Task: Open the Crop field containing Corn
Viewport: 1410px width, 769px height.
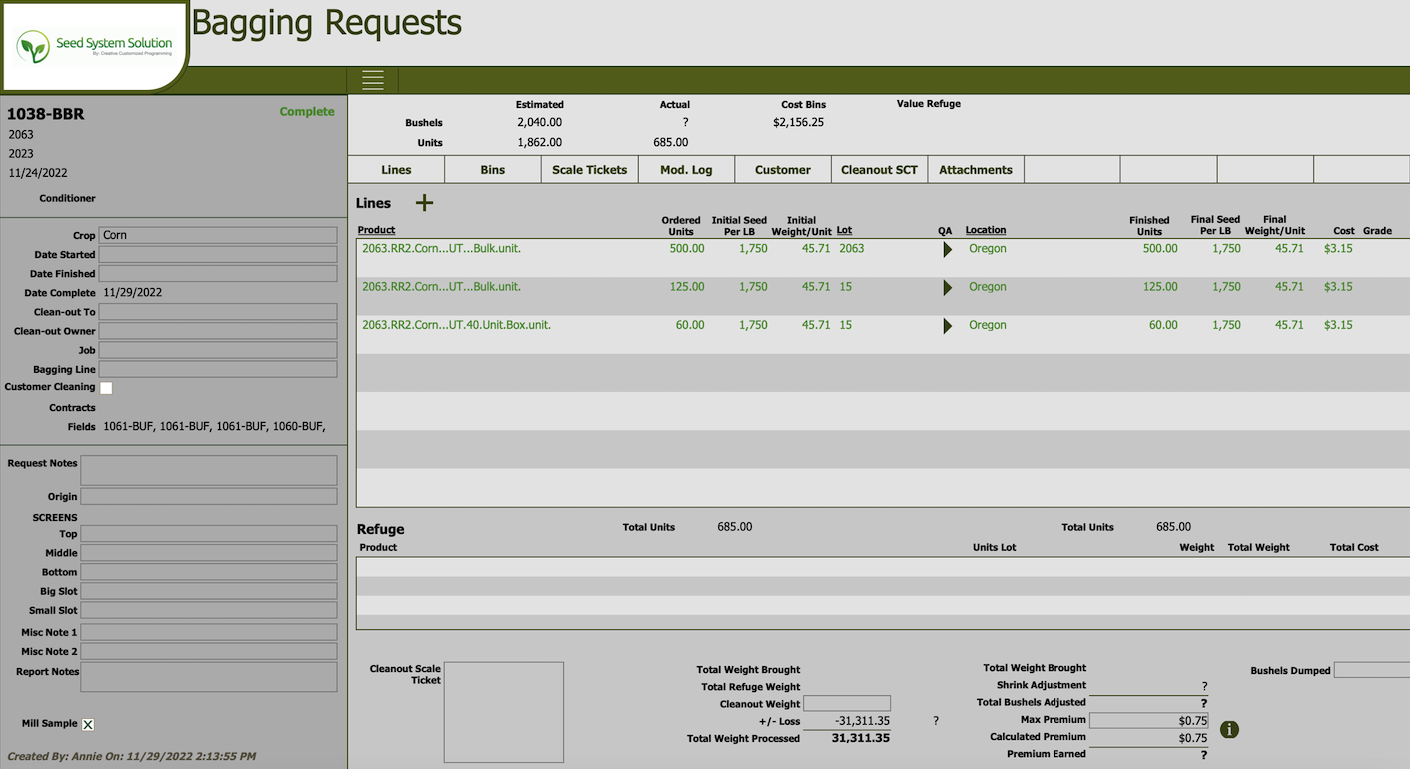Action: (x=218, y=236)
